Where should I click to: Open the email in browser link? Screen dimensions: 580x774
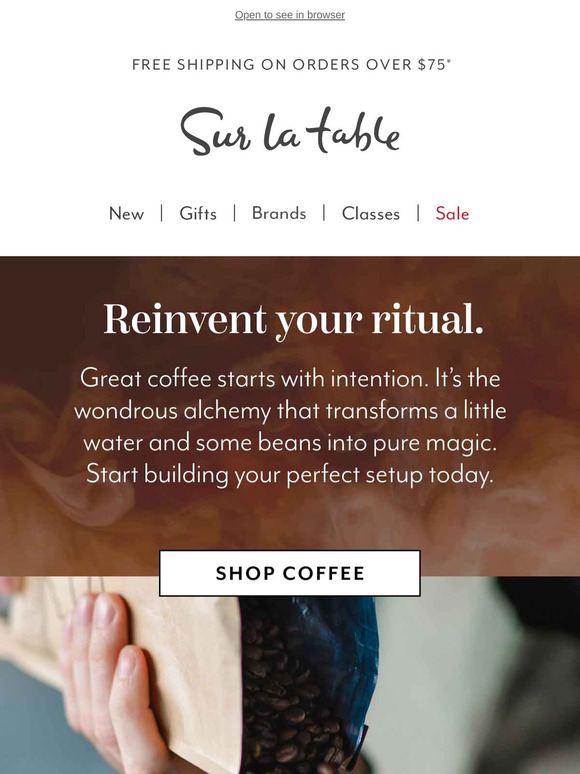(290, 15)
